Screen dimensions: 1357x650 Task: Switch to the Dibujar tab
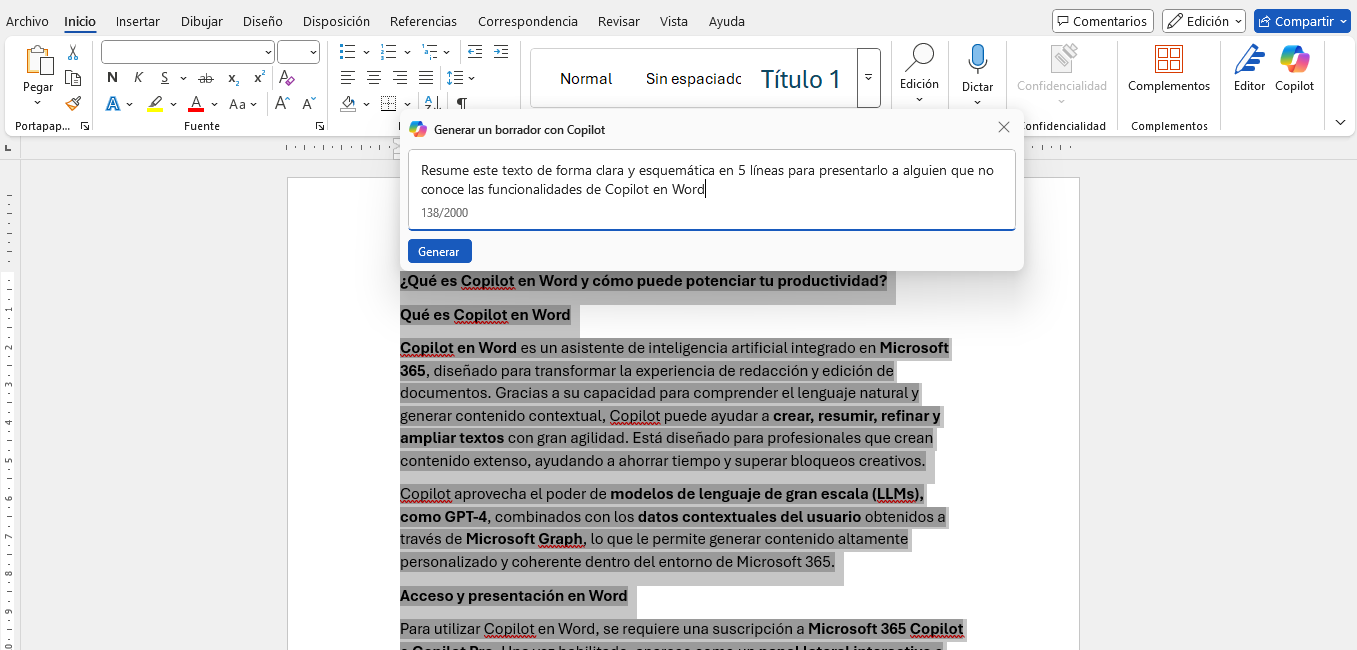[x=202, y=21]
